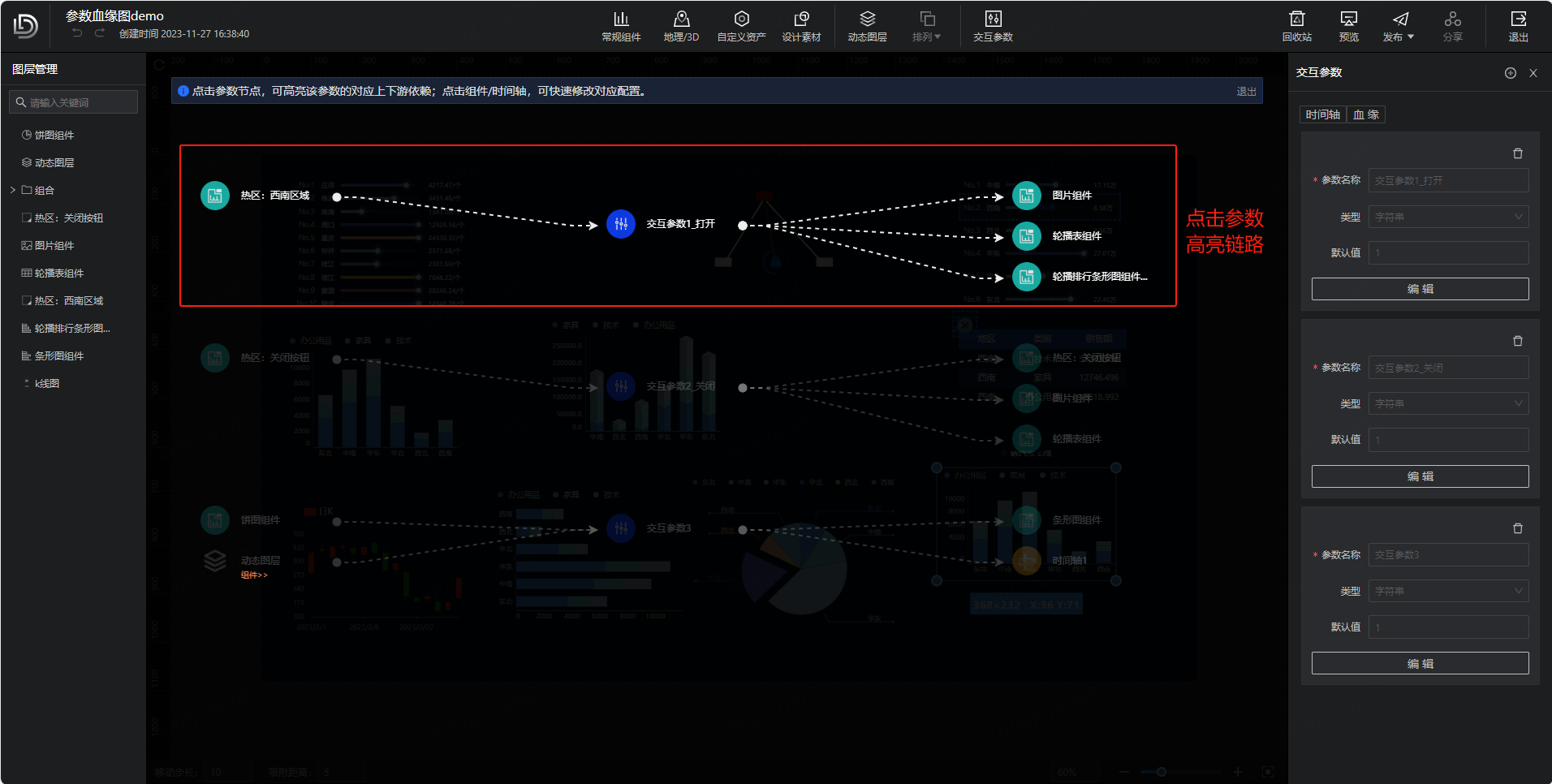Click the 退出 link in info banner
1552x784 pixels.
coord(1246,92)
